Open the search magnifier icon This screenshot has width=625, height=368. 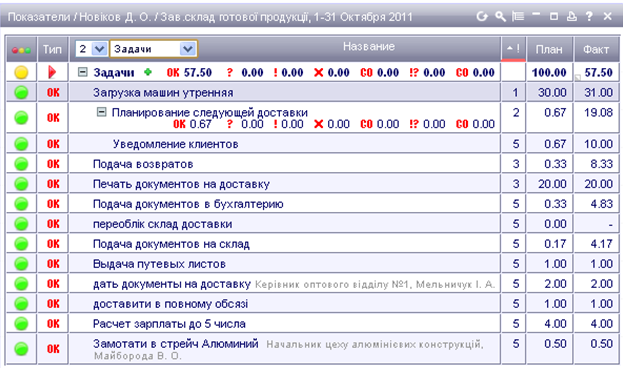[x=500, y=16]
